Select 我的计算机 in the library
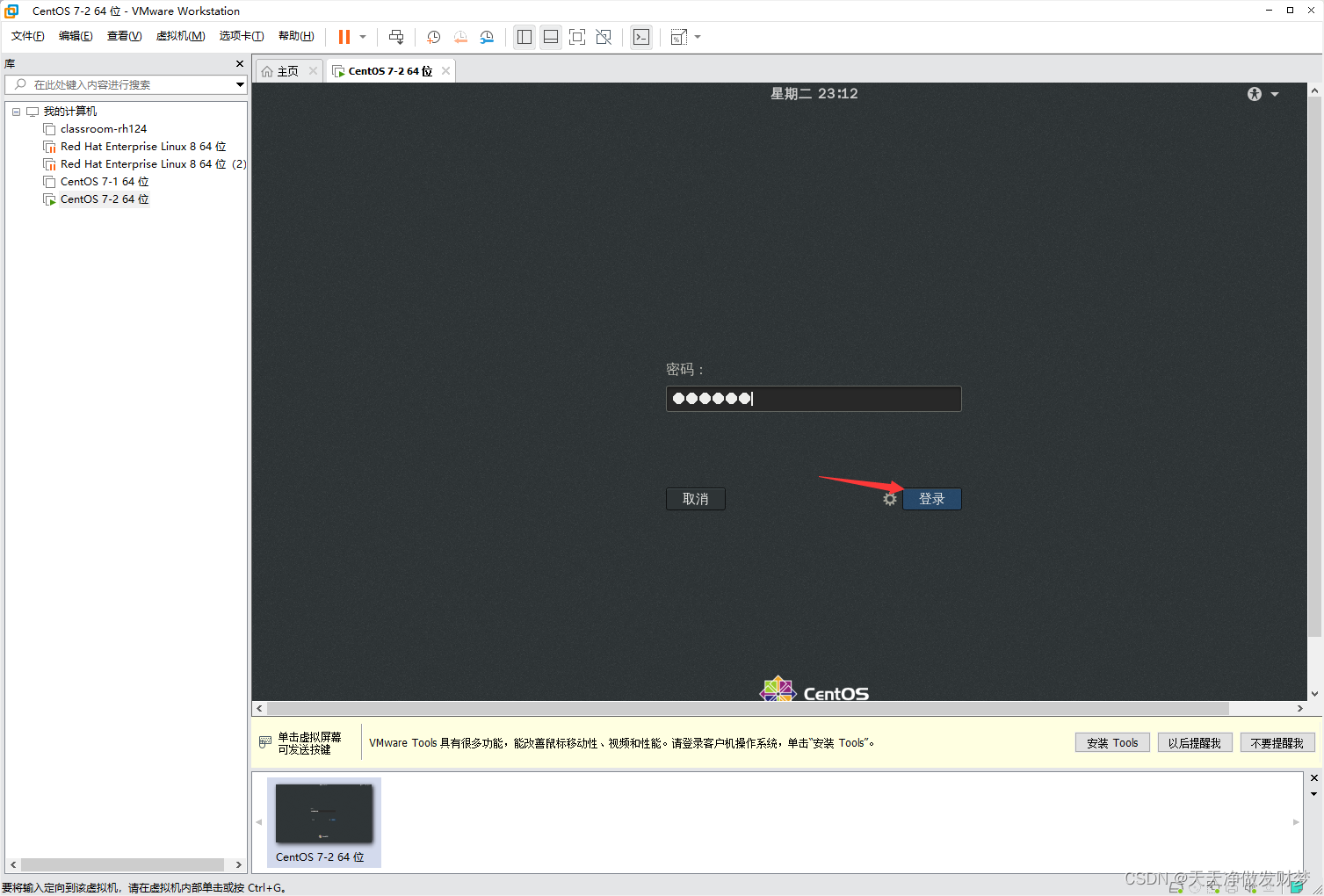The image size is (1324, 896). pyautogui.click(x=70, y=112)
